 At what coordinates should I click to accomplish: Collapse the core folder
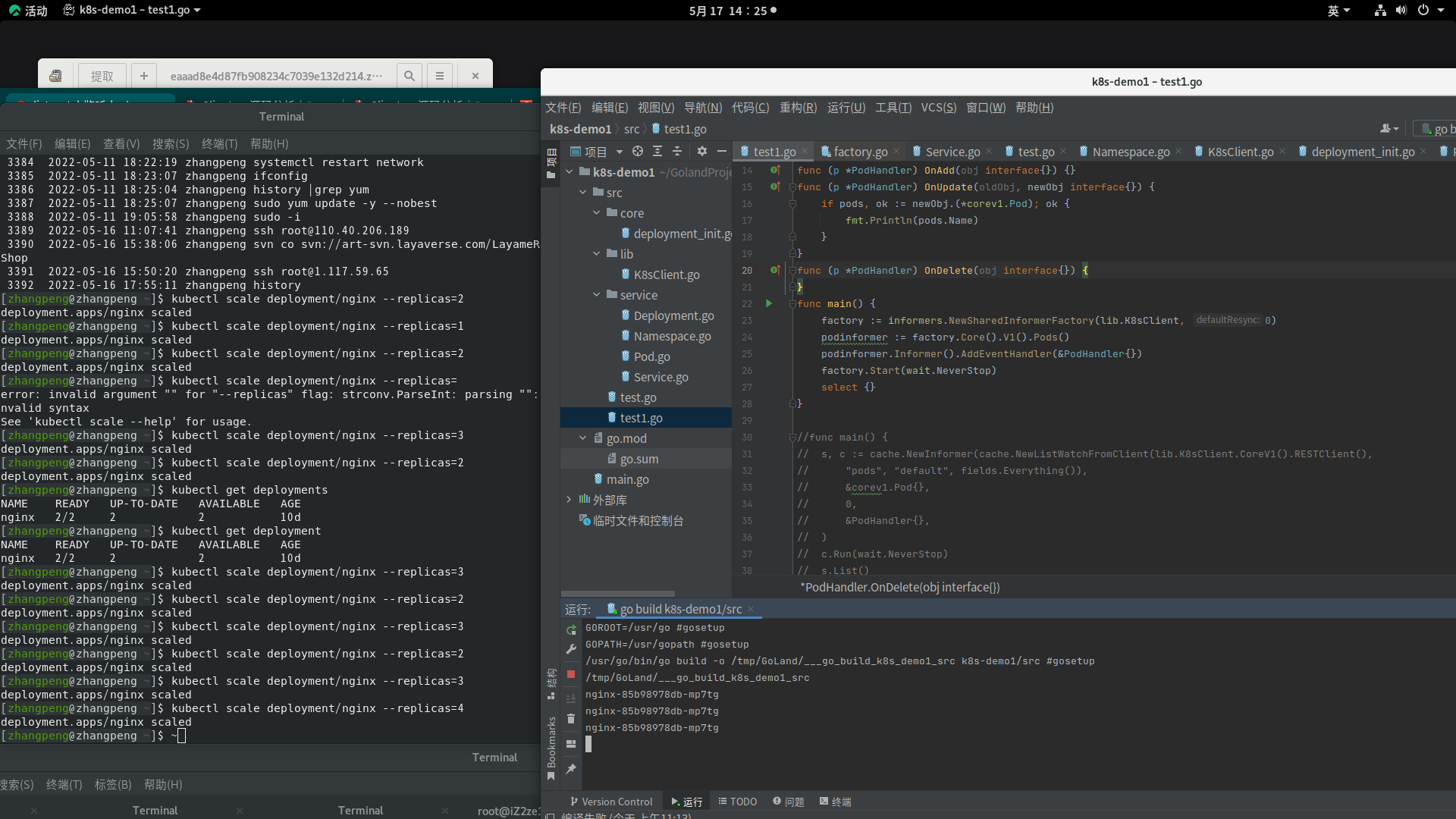point(597,213)
